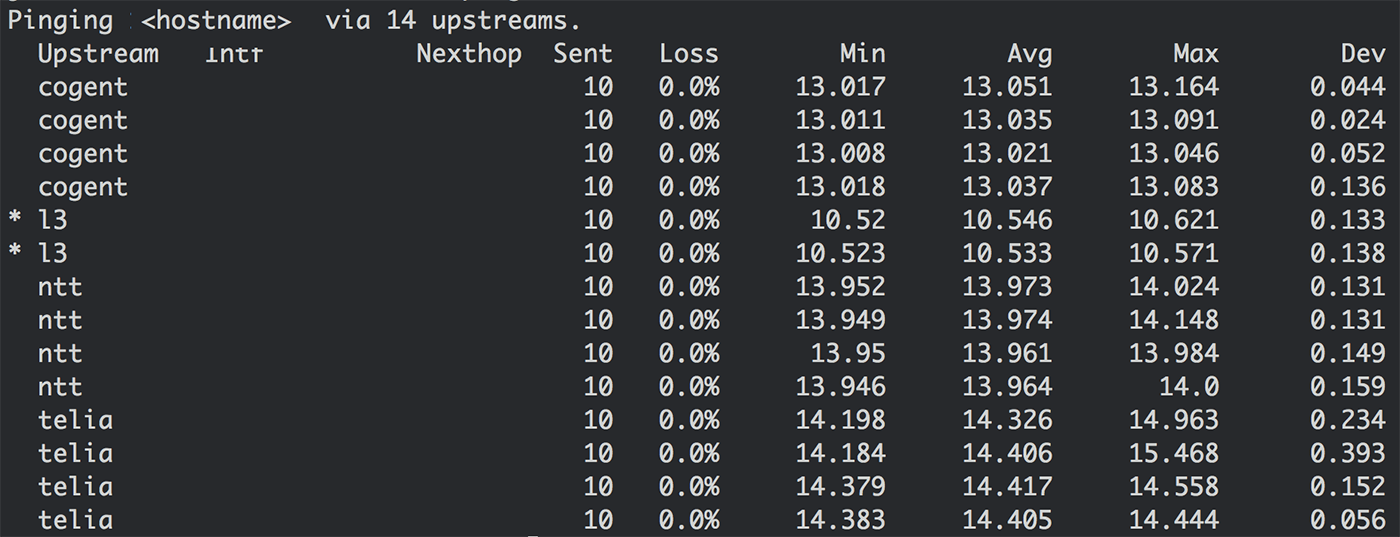
Task: Click the cogent Min value 13.008
Action: pyautogui.click(x=840, y=154)
